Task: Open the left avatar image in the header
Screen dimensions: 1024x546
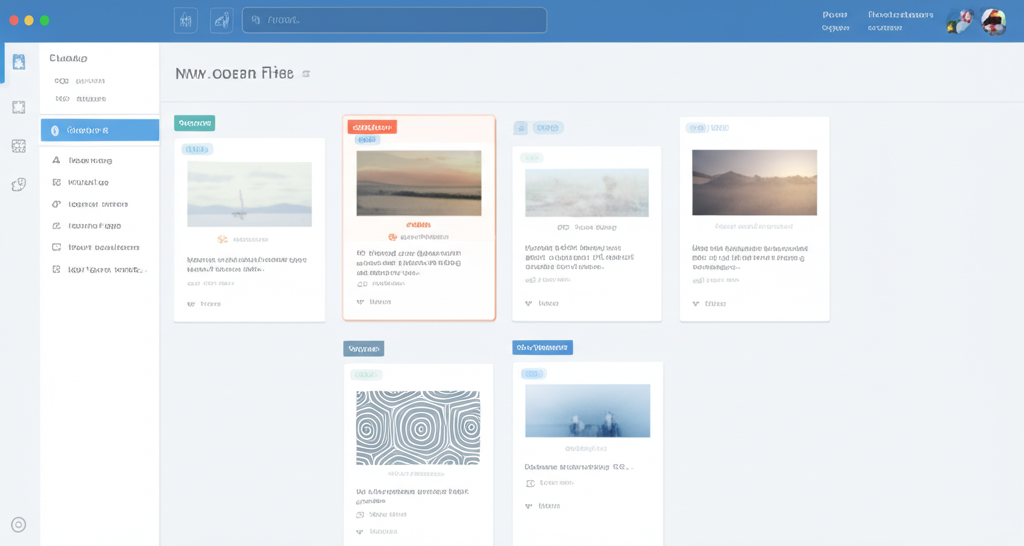Action: pos(960,22)
